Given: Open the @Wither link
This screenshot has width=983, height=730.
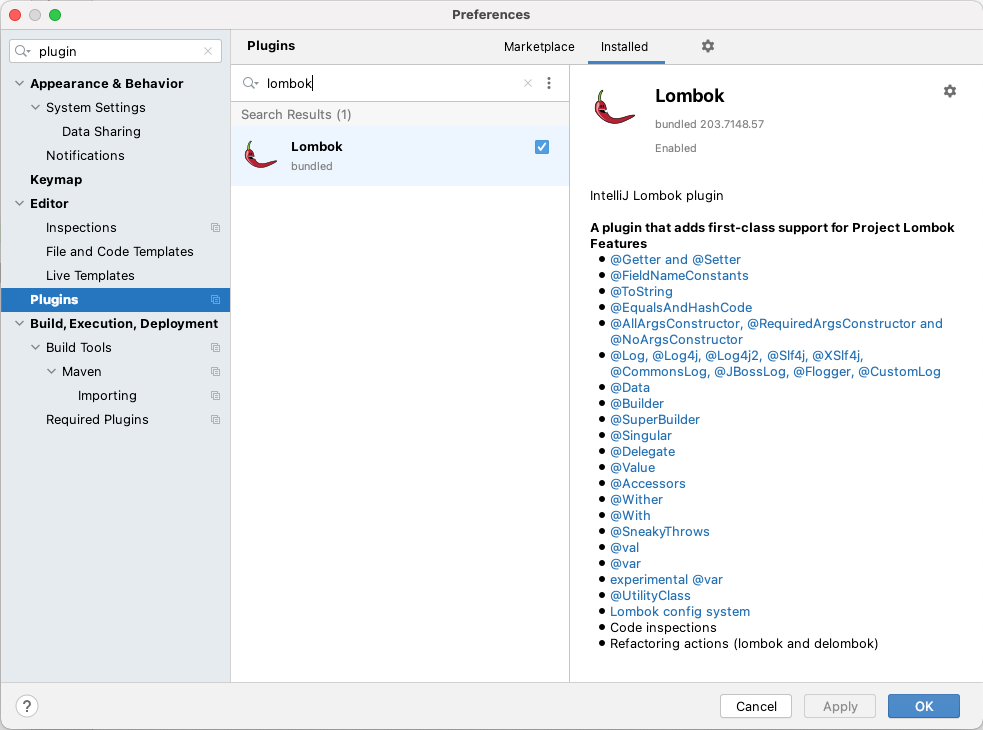Looking at the screenshot, I should (636, 499).
